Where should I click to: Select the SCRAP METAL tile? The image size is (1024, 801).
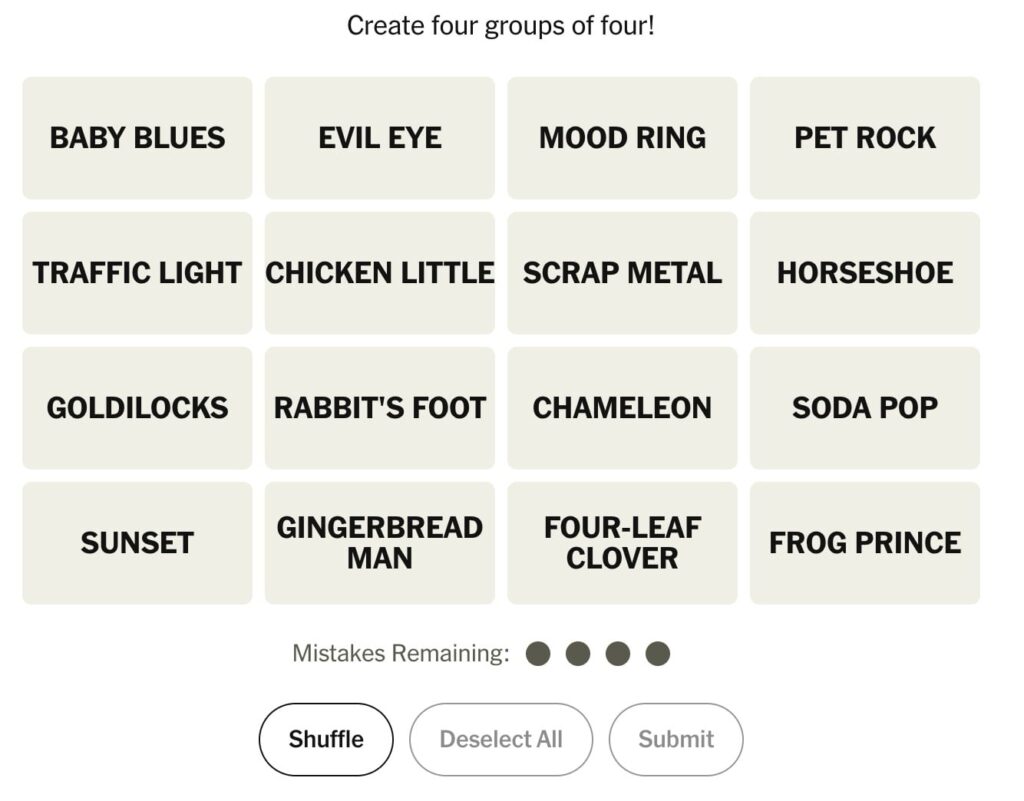(x=622, y=273)
